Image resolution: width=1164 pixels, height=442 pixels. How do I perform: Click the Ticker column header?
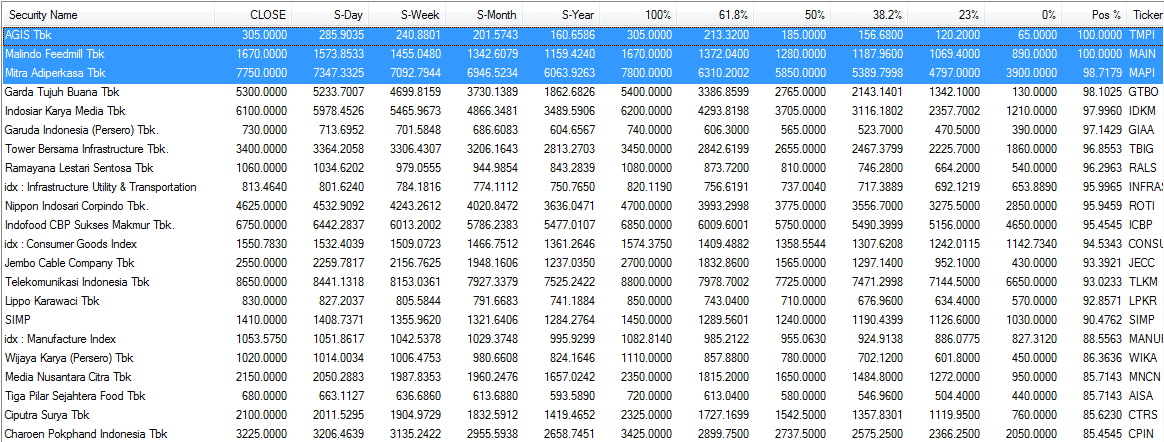click(x=1145, y=15)
